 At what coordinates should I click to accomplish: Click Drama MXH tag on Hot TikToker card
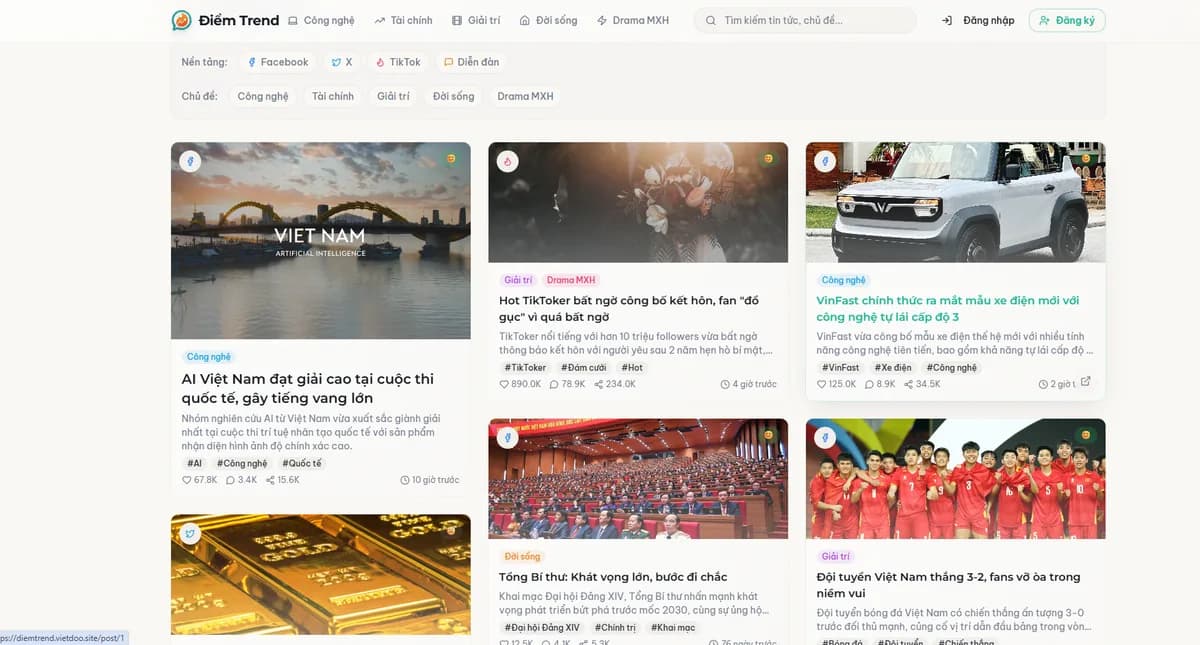coord(571,280)
